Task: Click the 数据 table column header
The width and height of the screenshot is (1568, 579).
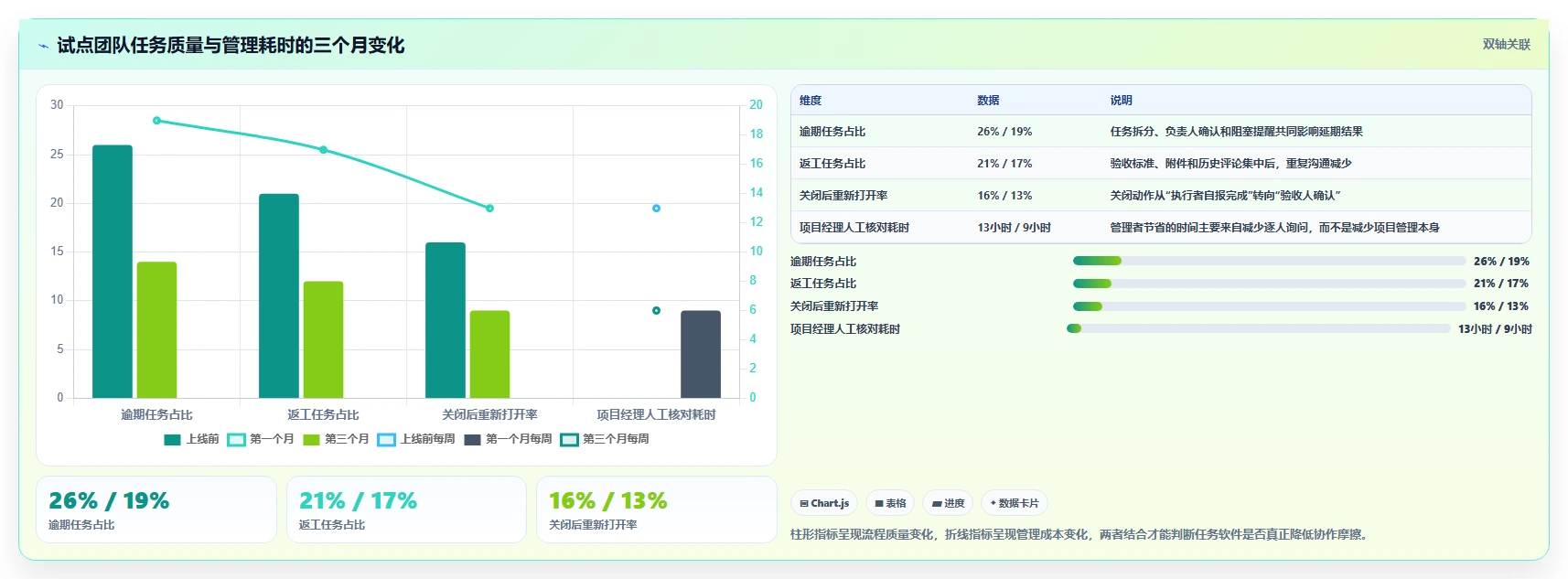Action: coord(988,101)
